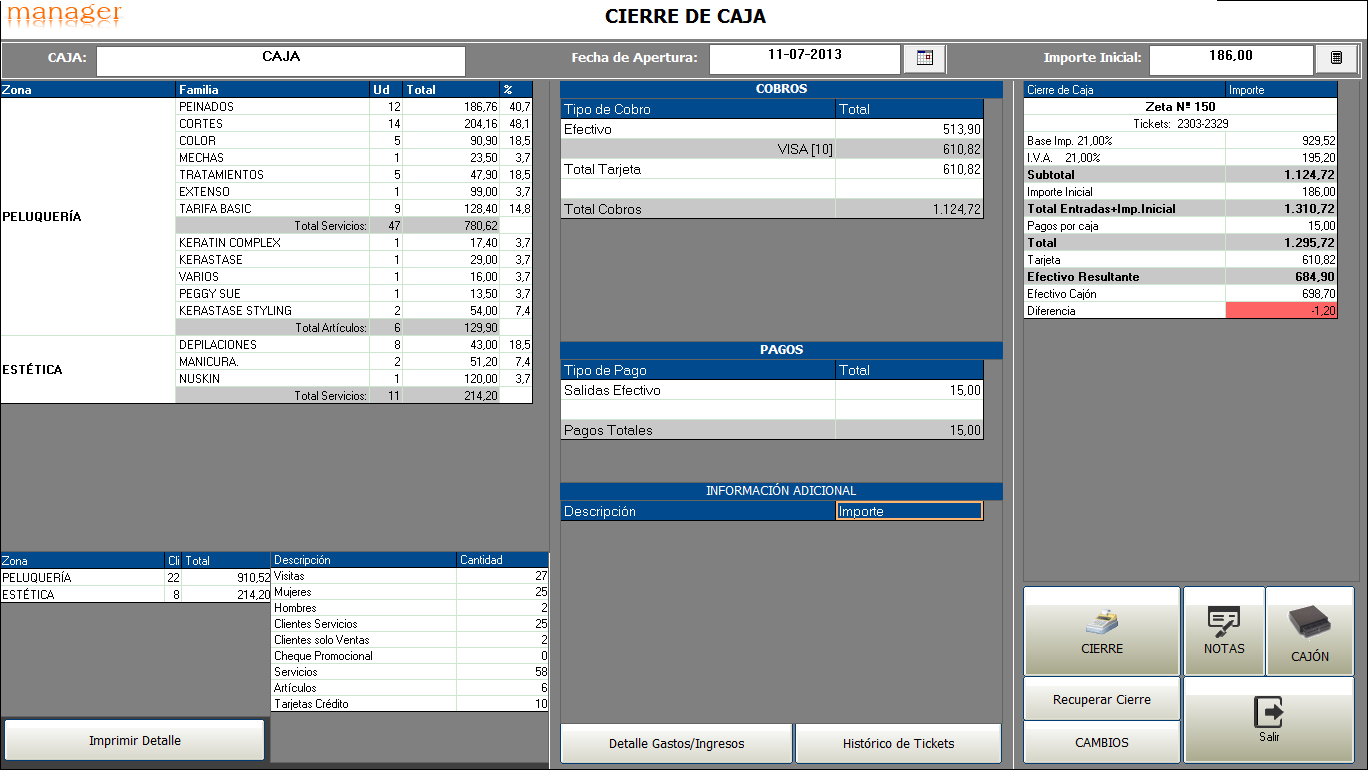Click the red Diferencia value cell
This screenshot has width=1368, height=770.
(1281, 311)
